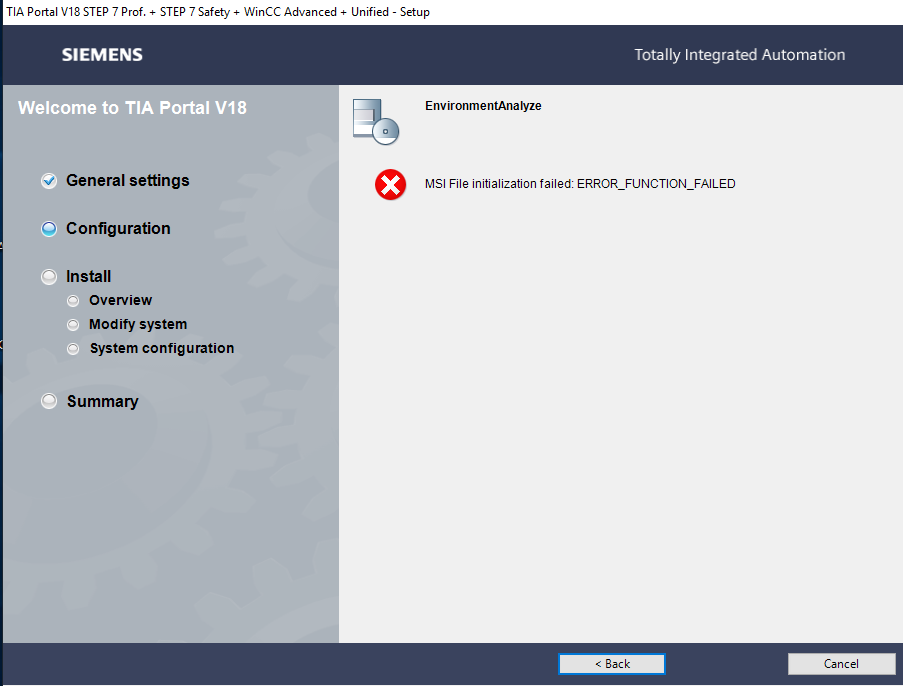
Task: Click the Overview sub-step bullet
Action: coord(73,301)
